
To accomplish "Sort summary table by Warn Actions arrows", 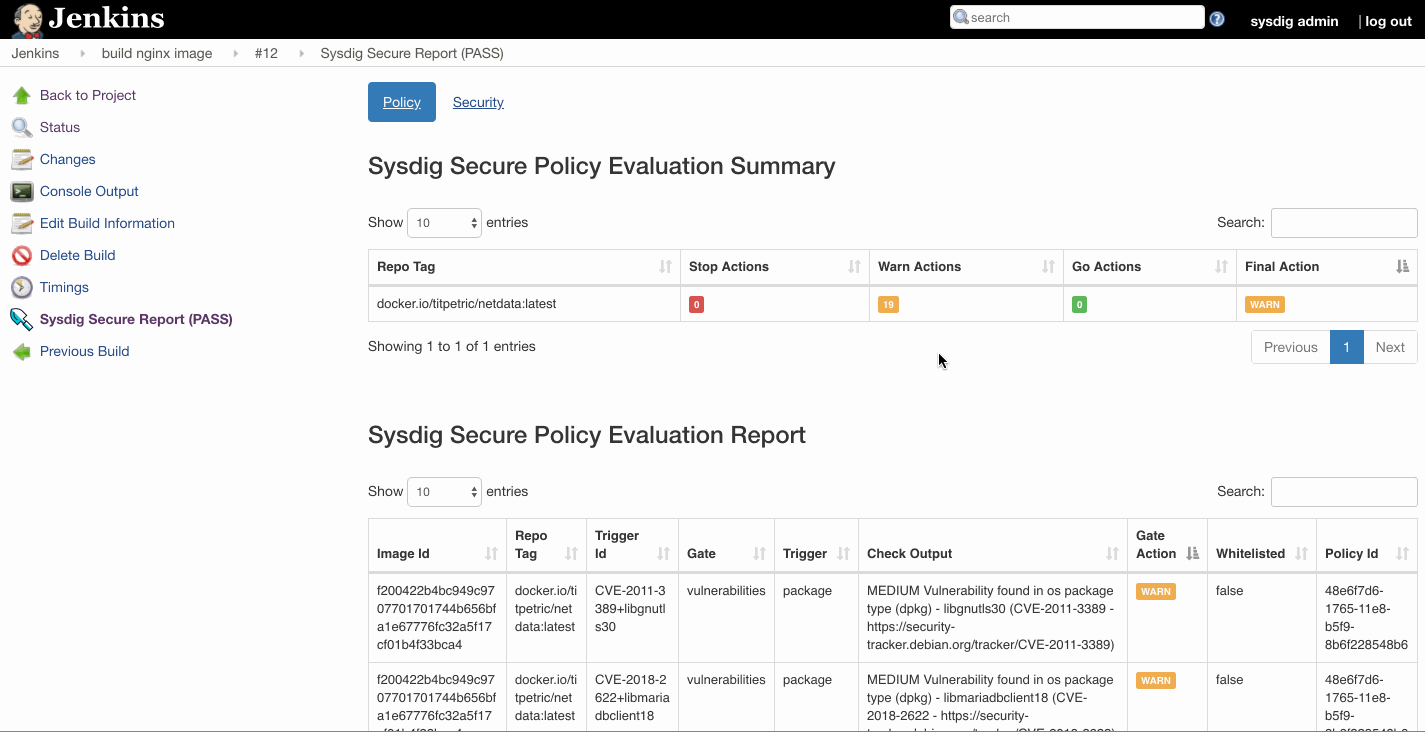I will 1049,267.
